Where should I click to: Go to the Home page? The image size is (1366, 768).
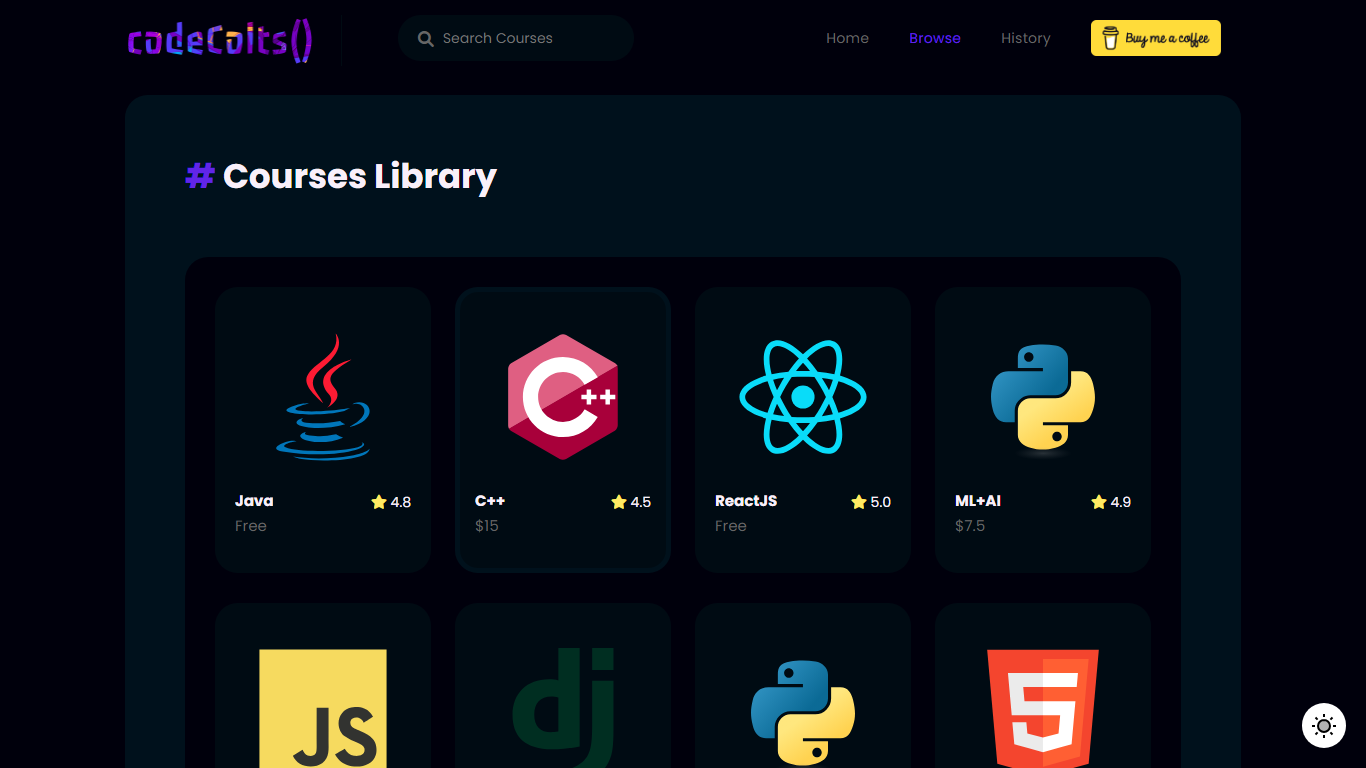pos(847,38)
